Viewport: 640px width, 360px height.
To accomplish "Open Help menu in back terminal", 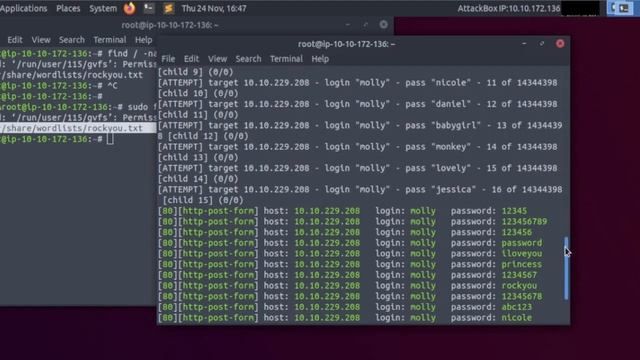I will pyautogui.click(x=143, y=40).
